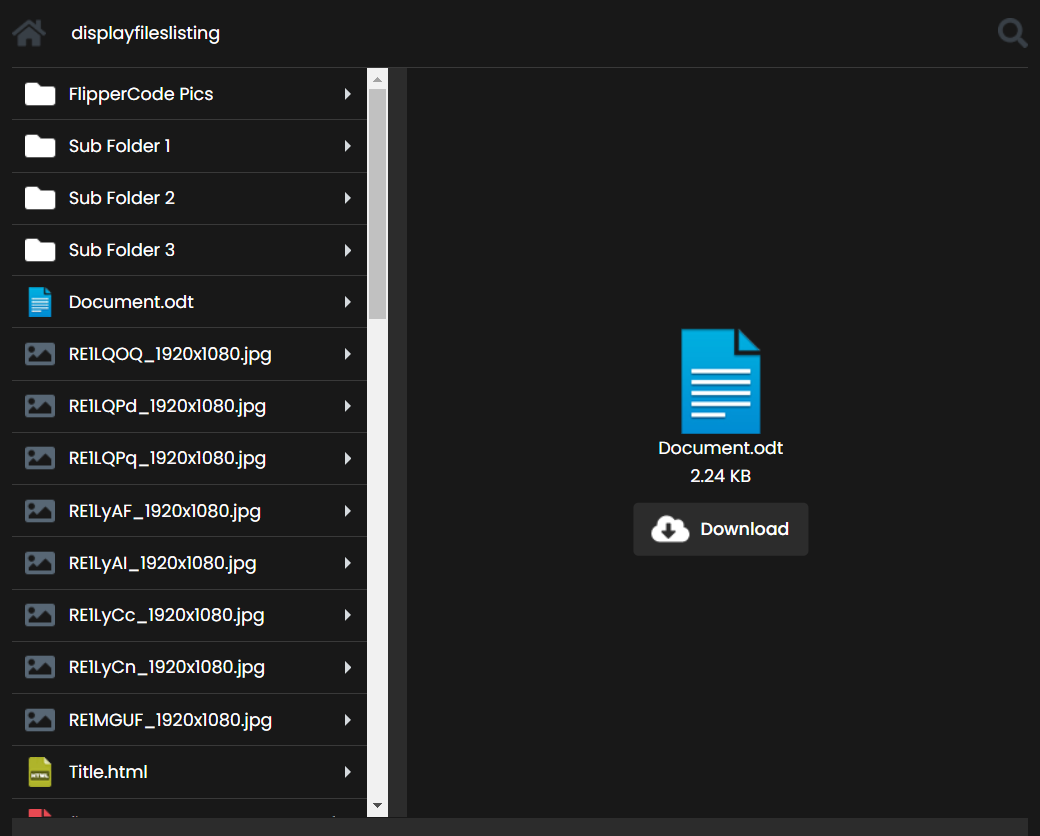Click the Sub Folder 3 folder icon
The image size is (1040, 836).
click(40, 250)
